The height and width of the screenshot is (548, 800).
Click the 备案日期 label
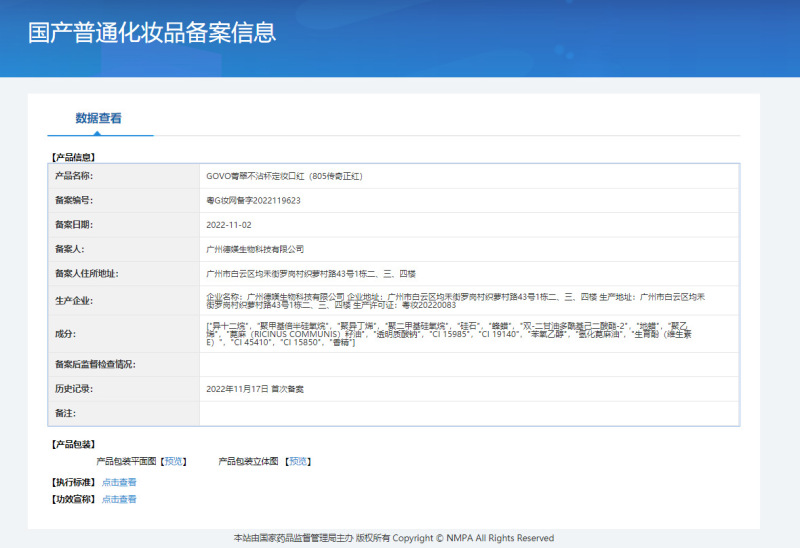click(74, 225)
